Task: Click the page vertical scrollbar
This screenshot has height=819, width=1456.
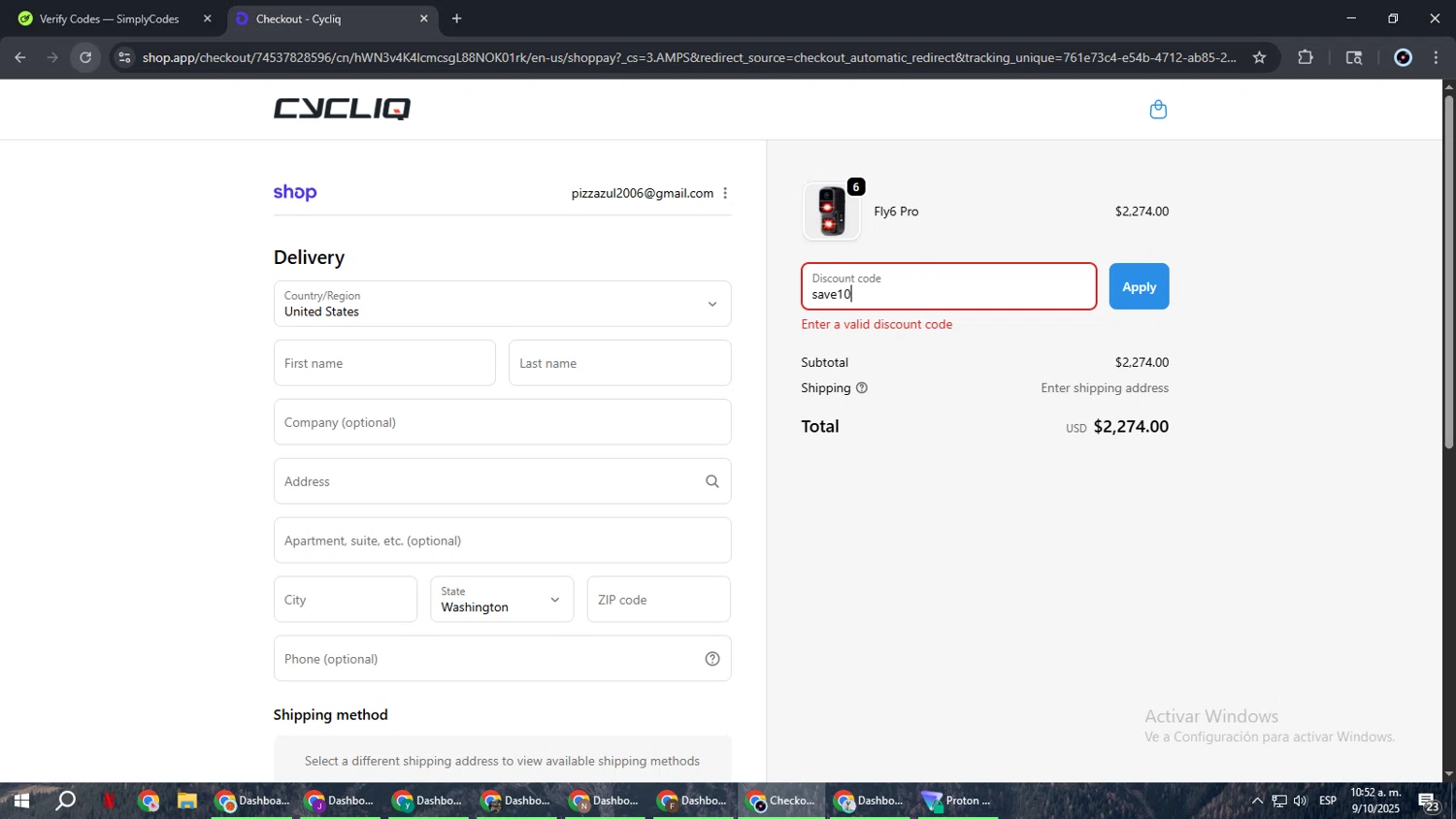Action: coord(1448,272)
